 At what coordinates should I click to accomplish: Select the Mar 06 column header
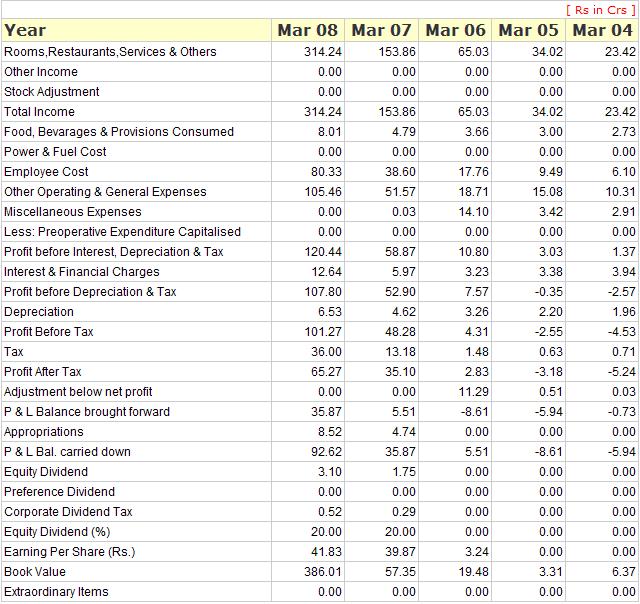coord(455,30)
